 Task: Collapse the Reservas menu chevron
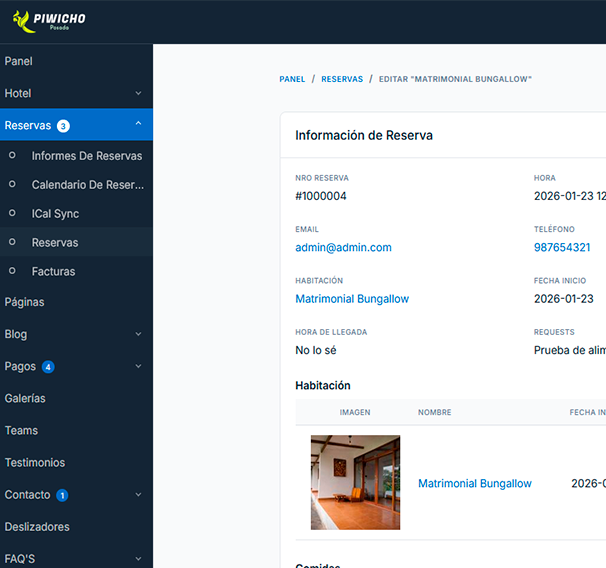click(138, 123)
